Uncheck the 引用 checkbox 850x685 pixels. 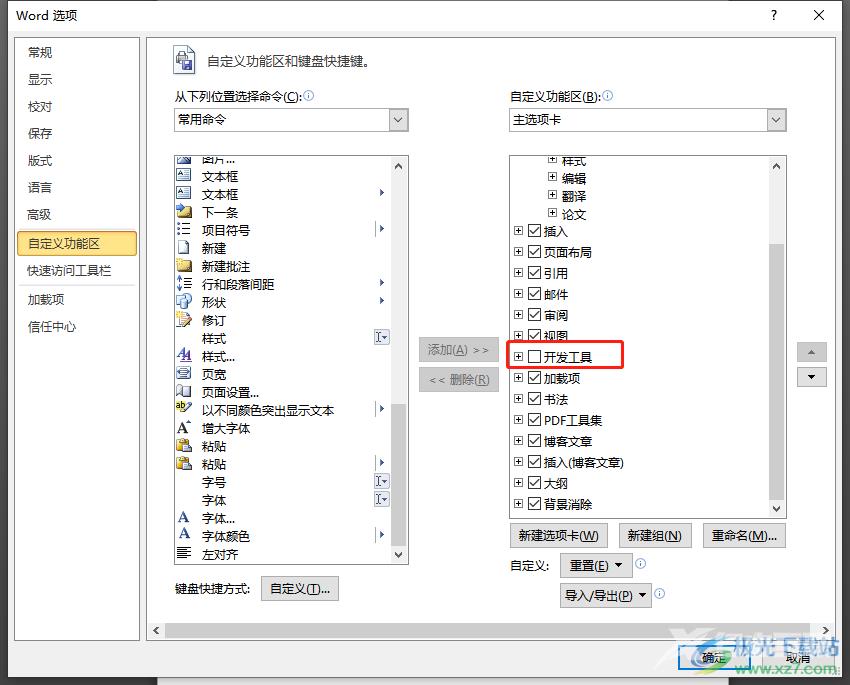tap(535, 272)
